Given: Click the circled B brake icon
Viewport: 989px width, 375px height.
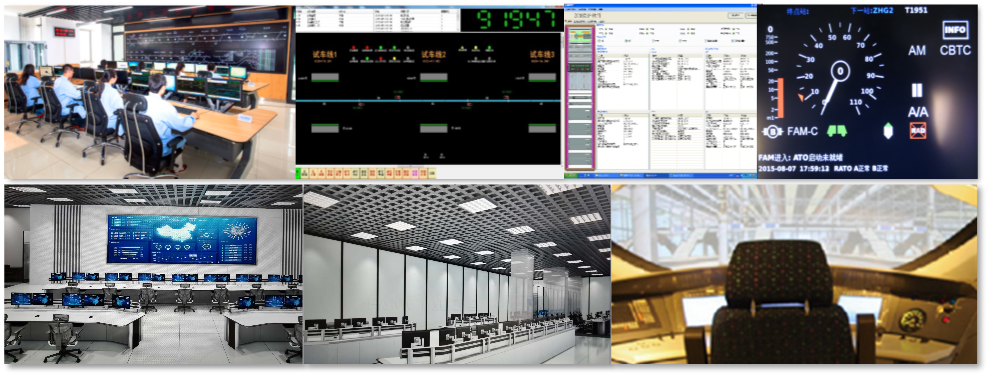Looking at the screenshot, I should 773,132.
